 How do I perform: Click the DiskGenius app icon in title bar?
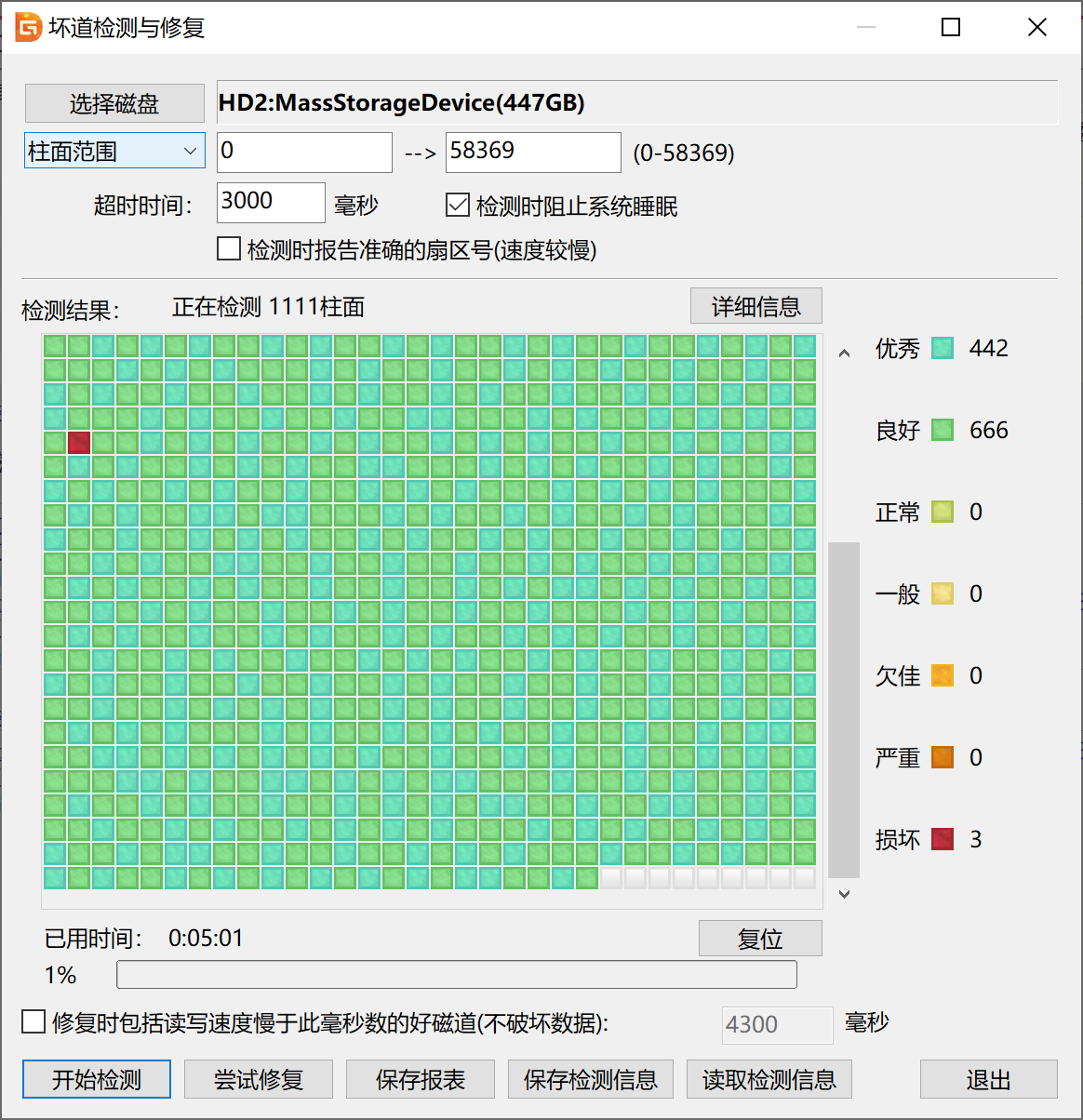pyautogui.click(x=28, y=27)
